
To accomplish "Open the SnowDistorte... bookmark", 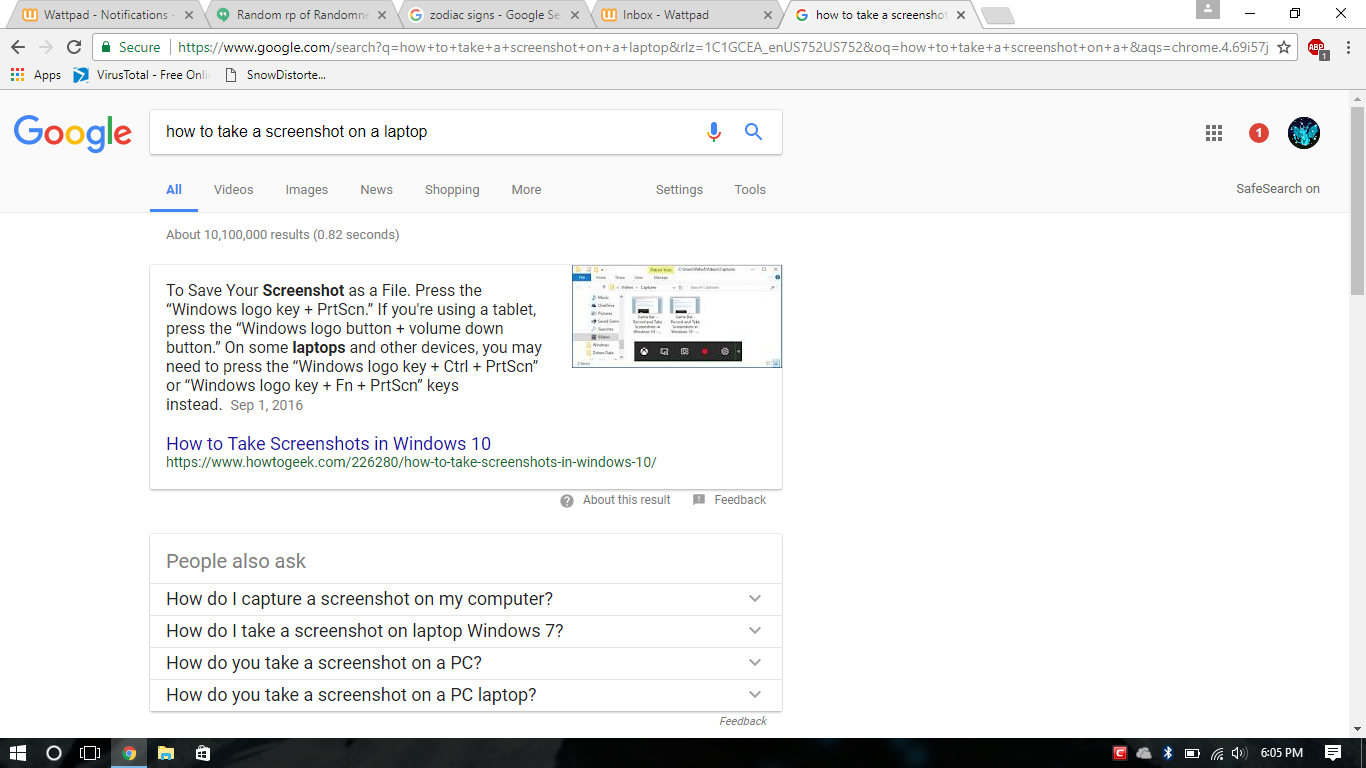I will pos(275,75).
